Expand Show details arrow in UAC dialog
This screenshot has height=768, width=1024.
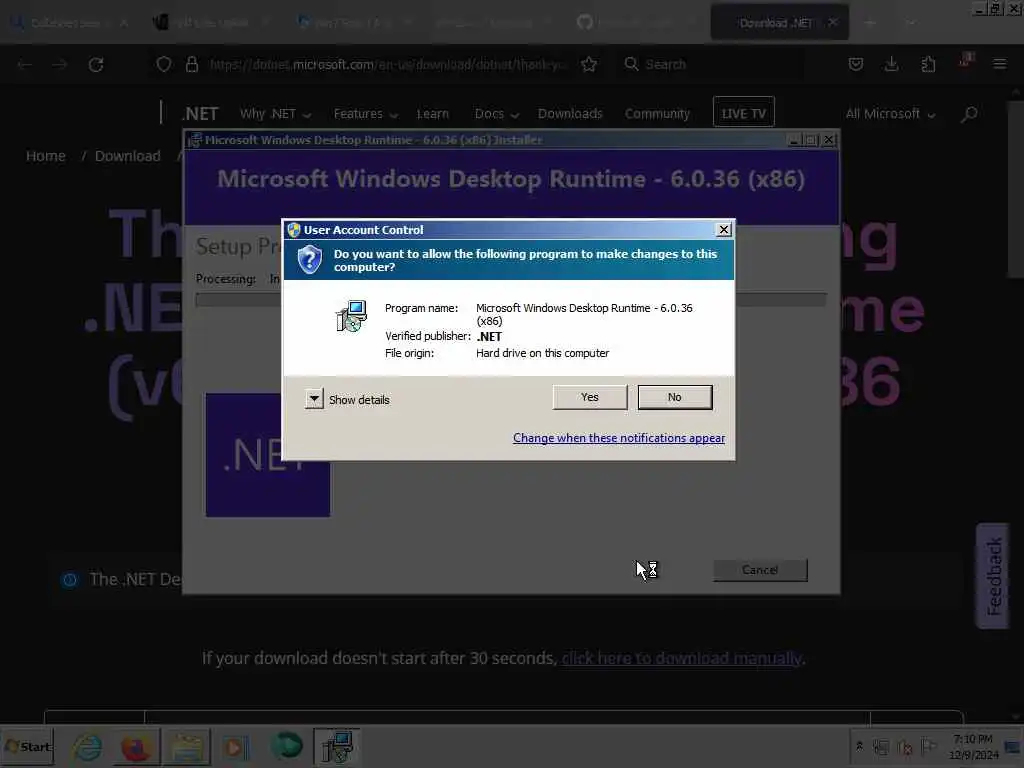(314, 398)
